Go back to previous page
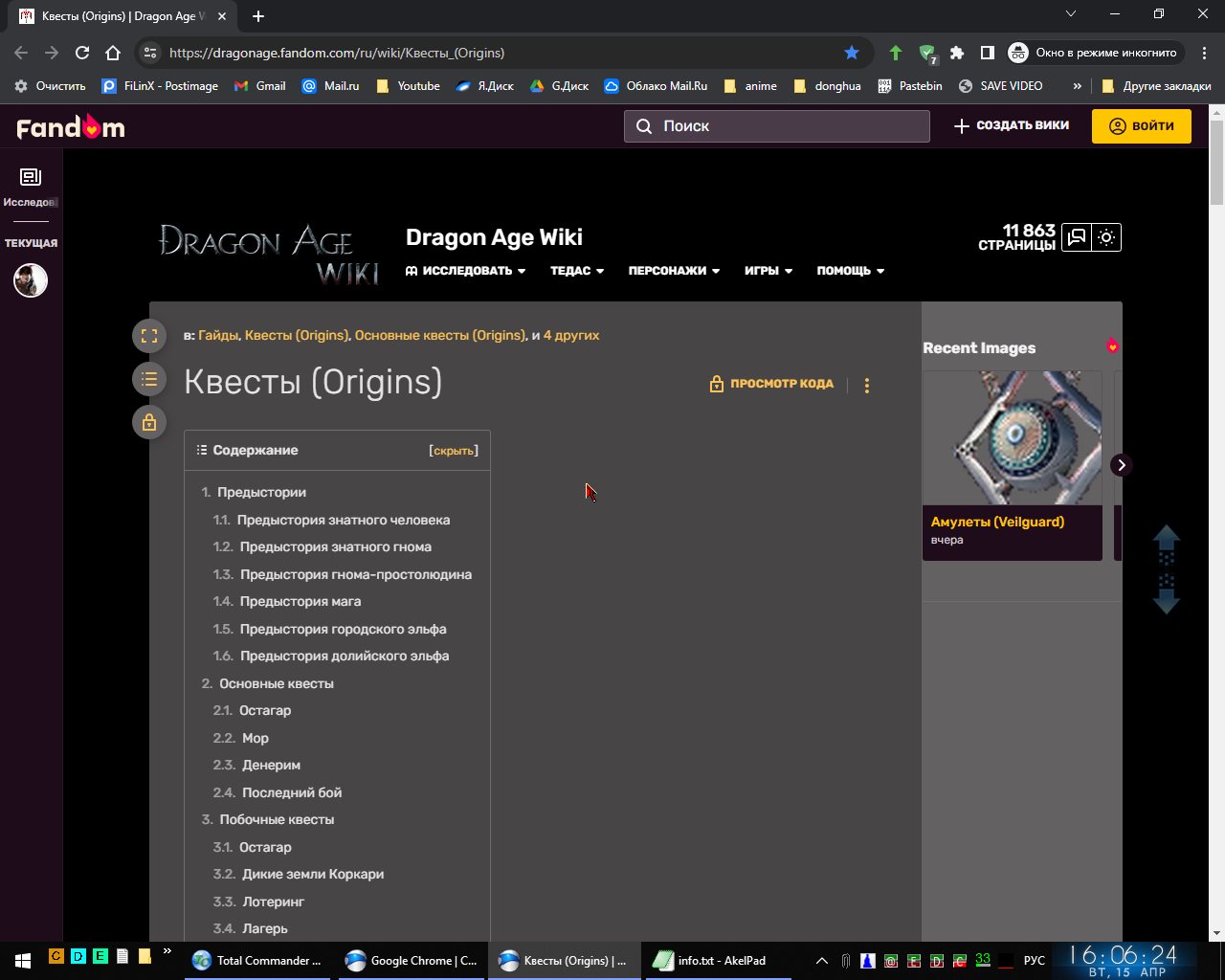The image size is (1225, 980). 21,53
